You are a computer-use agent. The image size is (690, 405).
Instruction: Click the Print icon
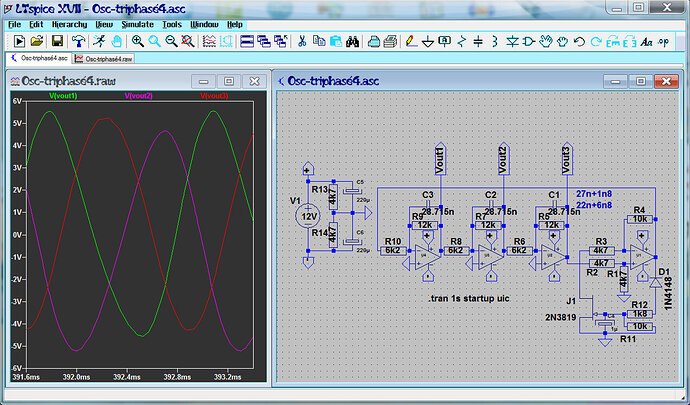point(374,41)
